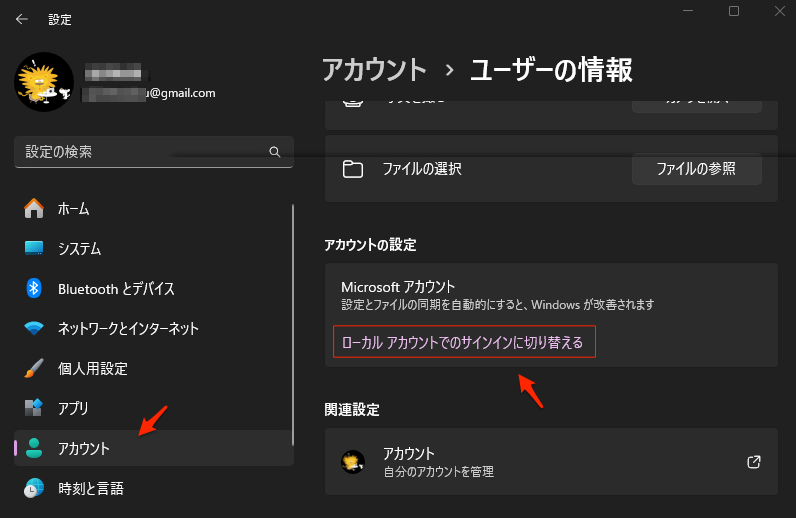Open アプリ settings

click(154, 408)
